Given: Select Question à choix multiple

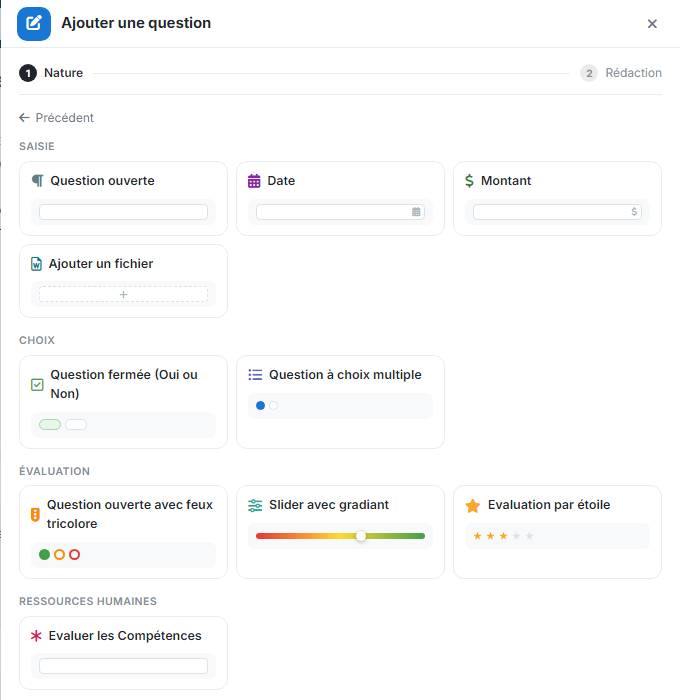Looking at the screenshot, I should point(340,402).
